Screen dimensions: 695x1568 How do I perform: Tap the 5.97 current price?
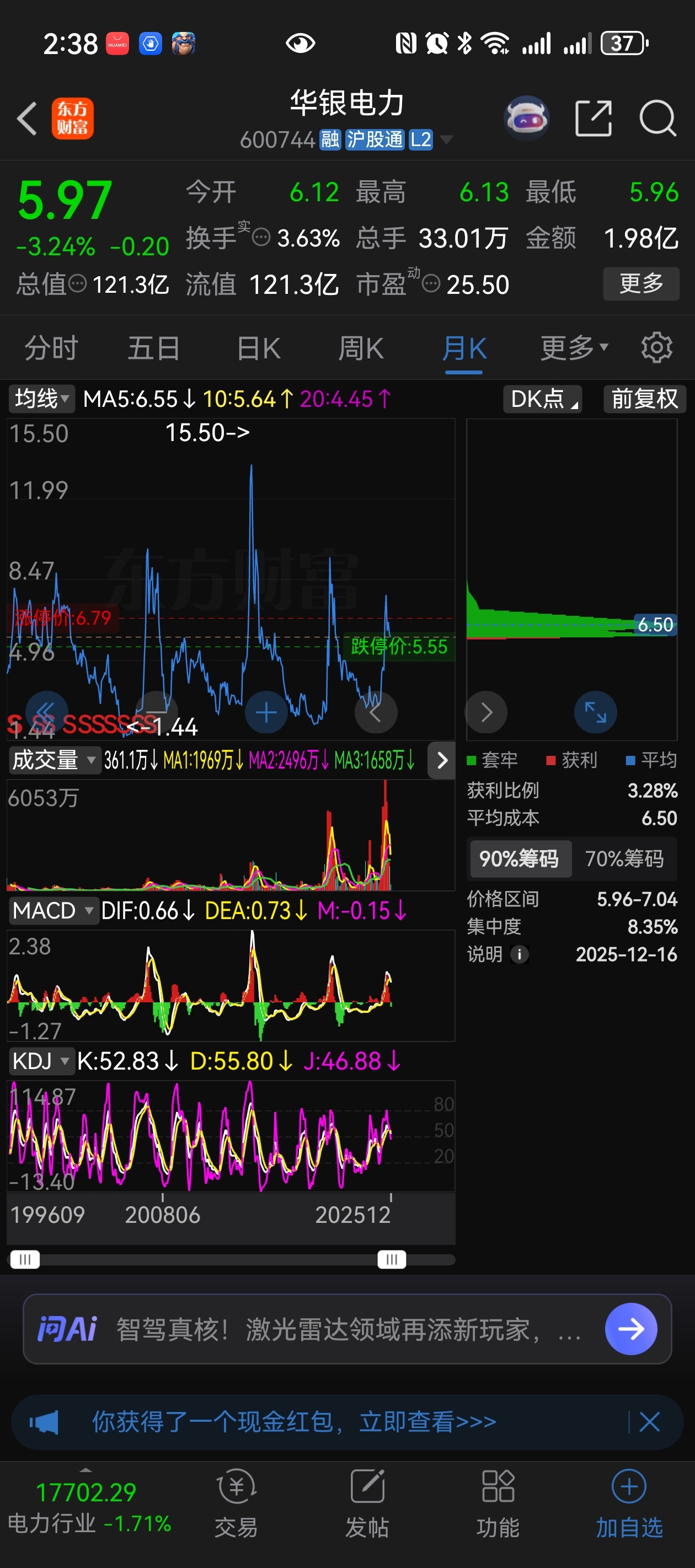[65, 201]
